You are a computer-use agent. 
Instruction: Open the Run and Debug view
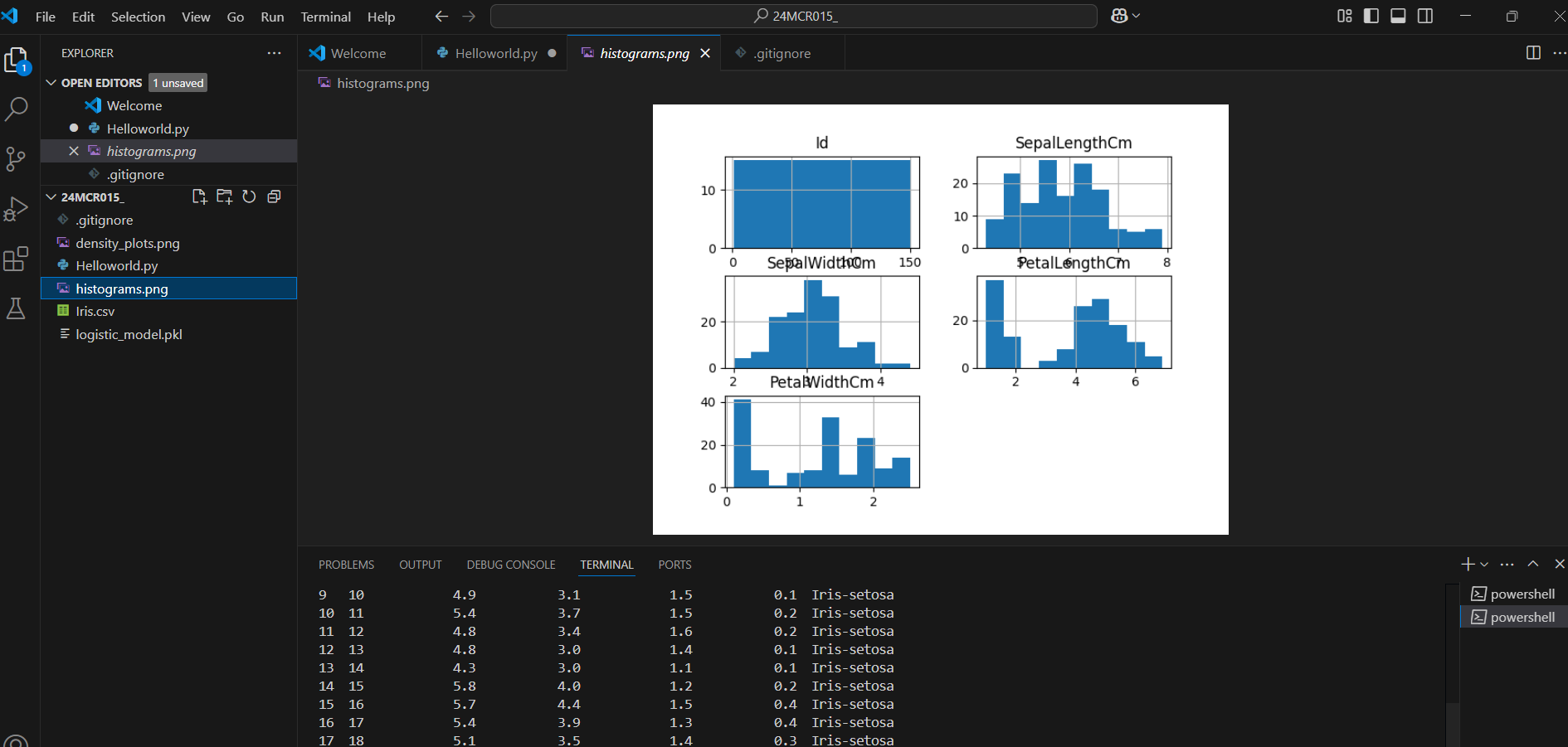tap(17, 209)
